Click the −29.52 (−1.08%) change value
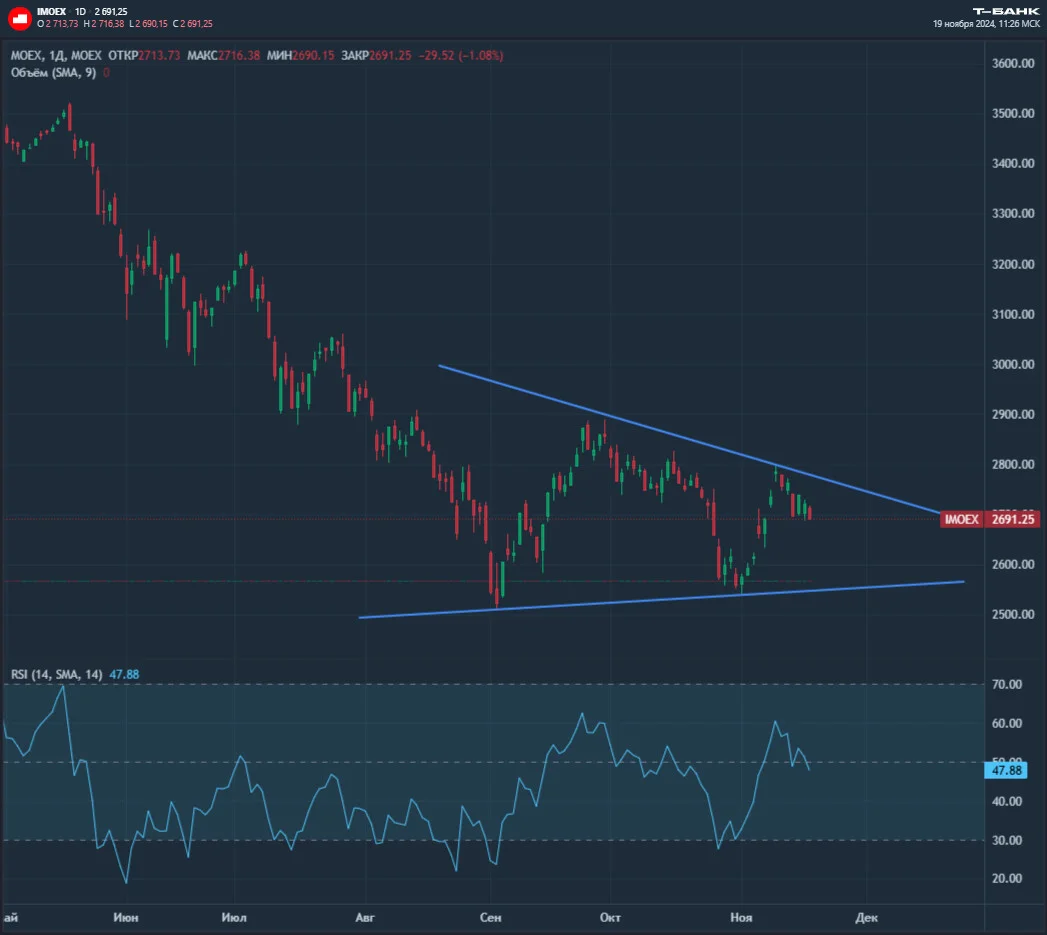 (x=461, y=55)
